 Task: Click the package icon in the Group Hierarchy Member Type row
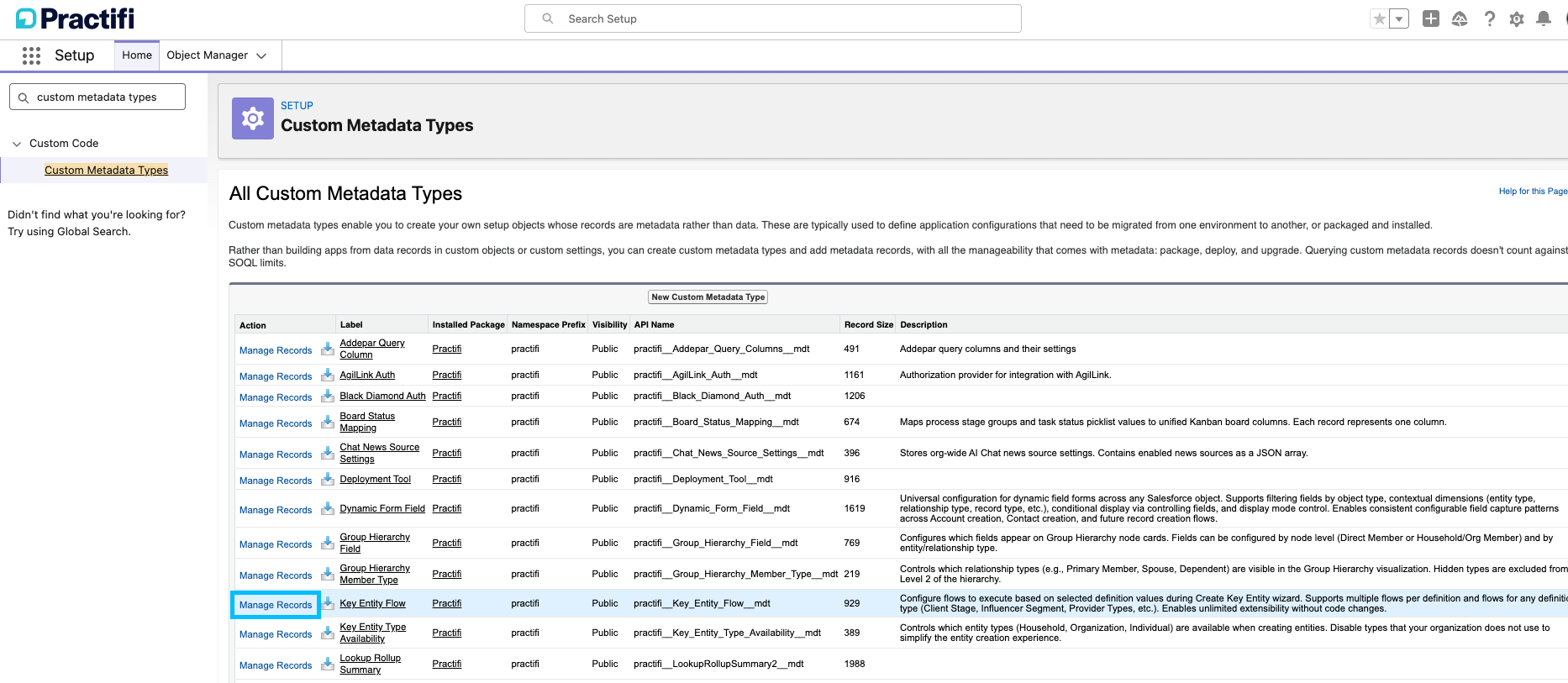coord(328,574)
